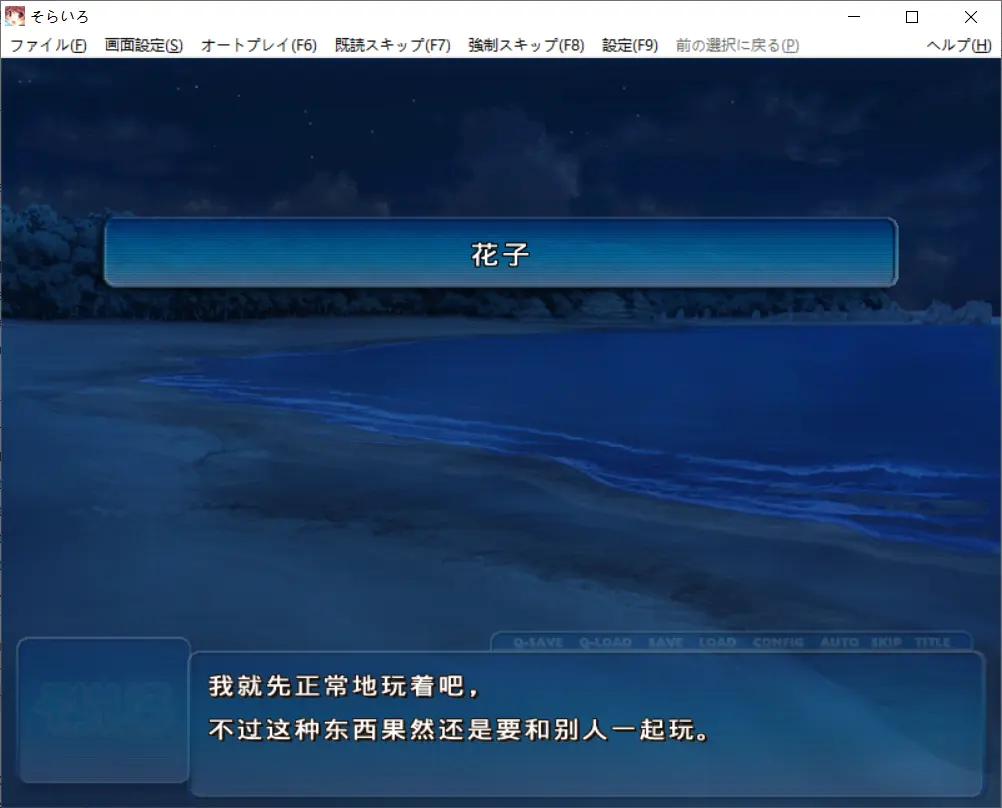Viewport: 1002px width, 808px height.
Task: Click the line 不过这种东西果然还是要和别人一起玩
Action: (x=458, y=729)
